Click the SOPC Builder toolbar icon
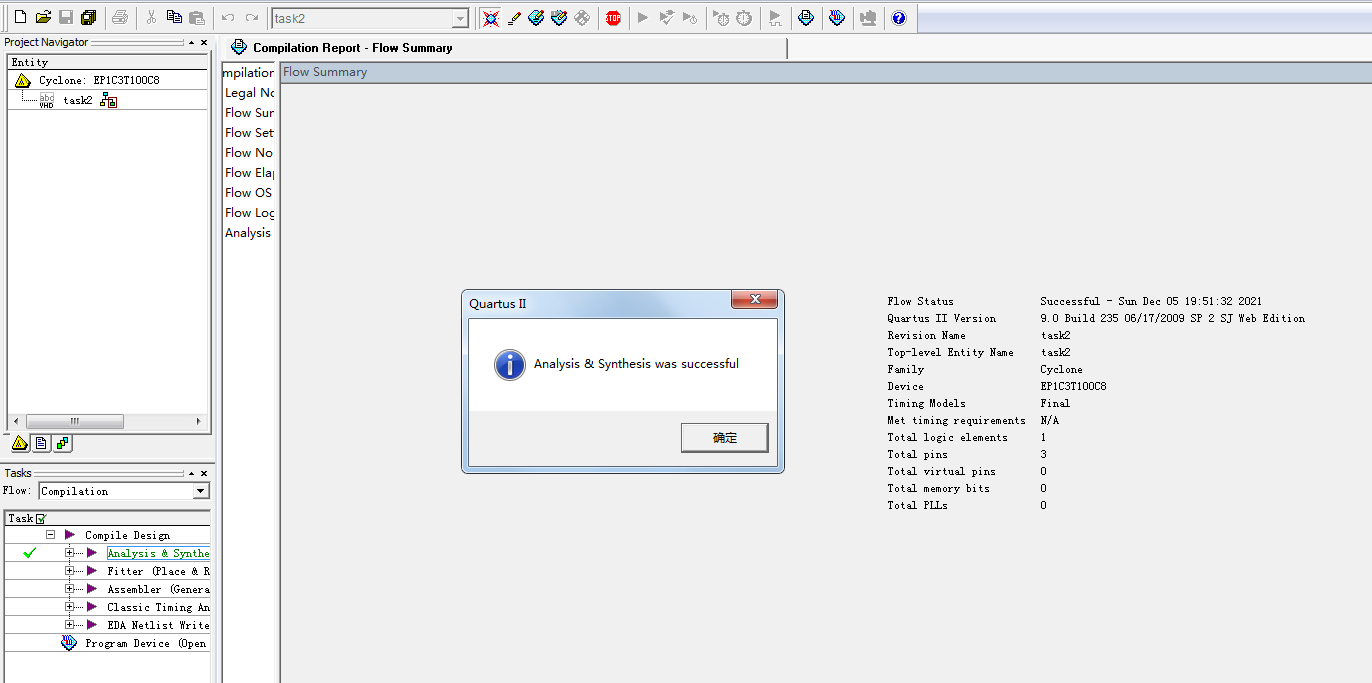1372x683 pixels. (x=867, y=18)
